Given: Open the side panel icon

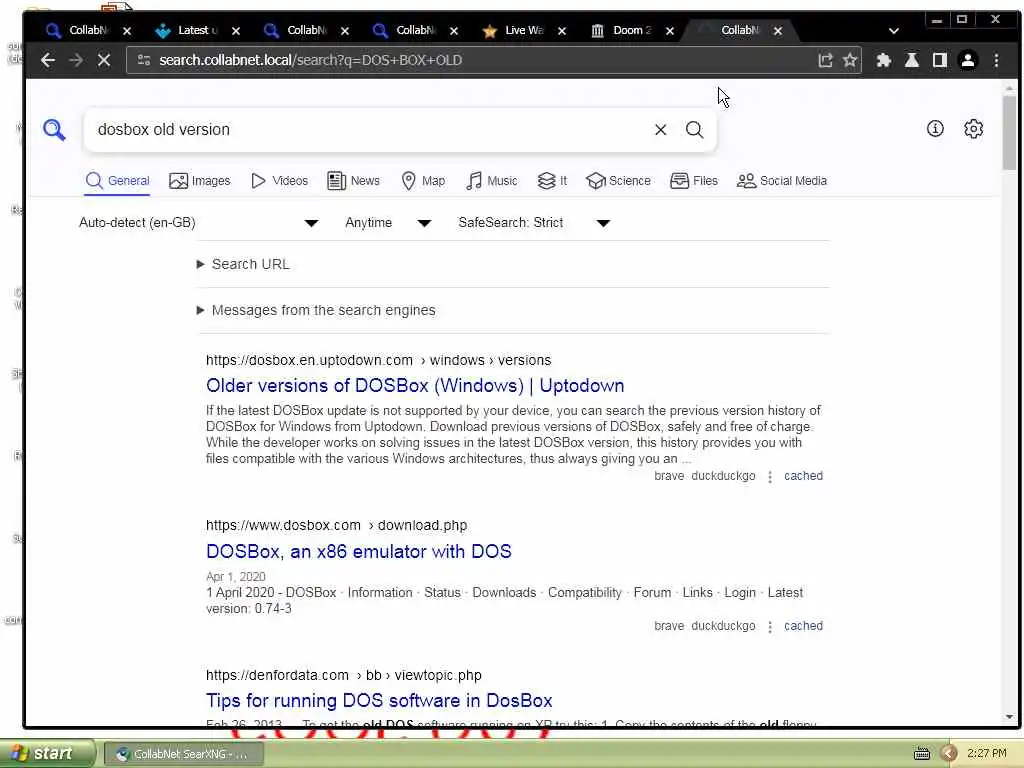Looking at the screenshot, I should [x=940, y=60].
